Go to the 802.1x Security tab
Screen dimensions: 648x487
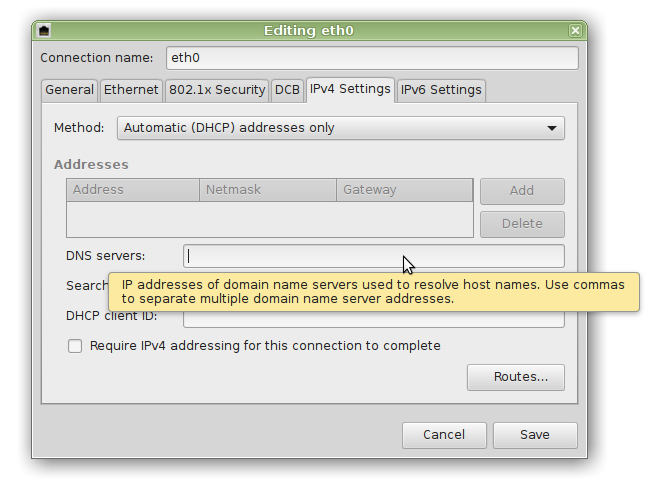click(217, 90)
